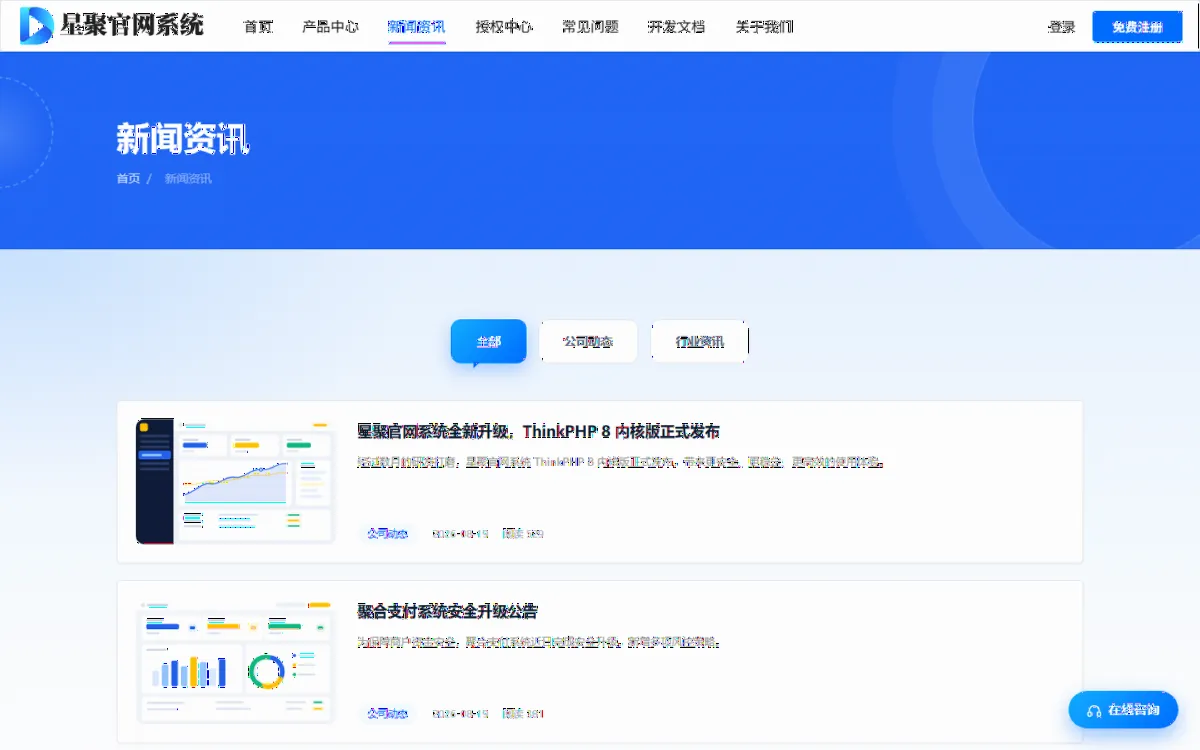This screenshot has width=1200, height=750.
Task: Select the 公司动态 category tab
Action: 588,341
